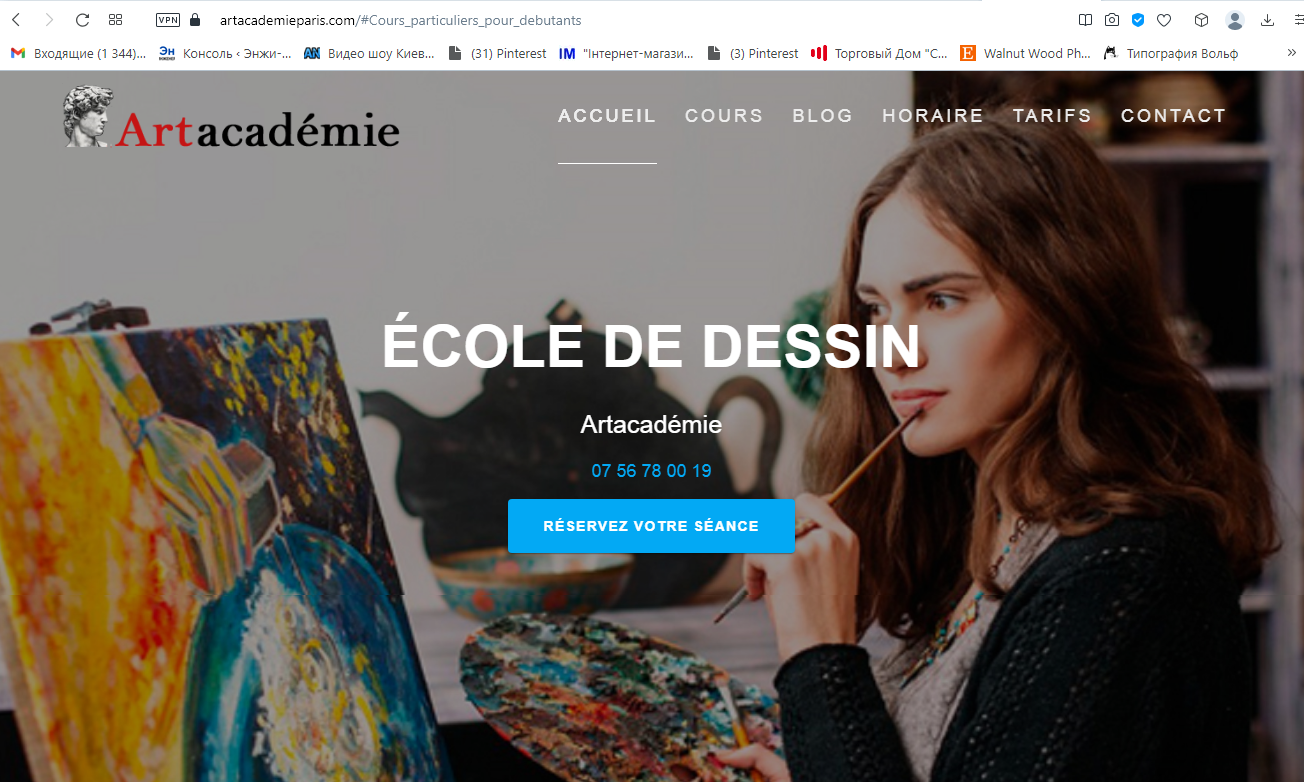Go back using the browser back arrow
The width and height of the screenshot is (1304, 782).
coord(16,20)
